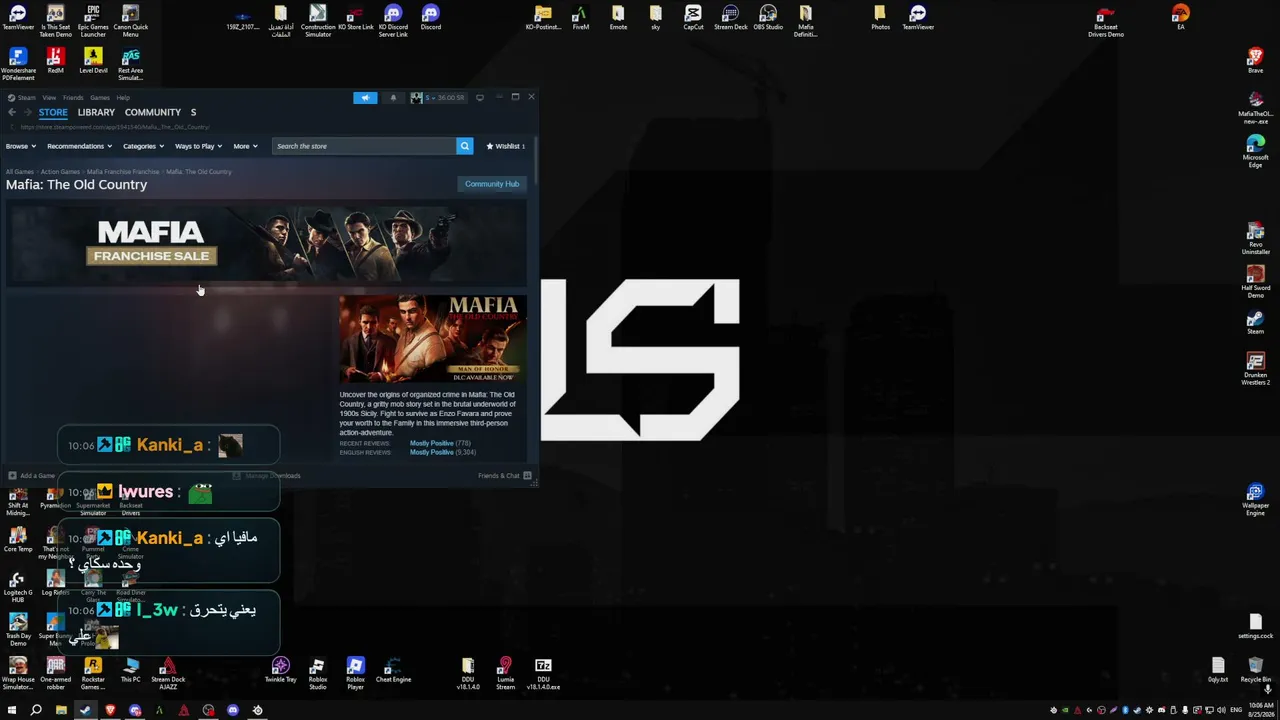Screen dimensions: 1280x720
Task: Open the Canon Quick Menu shortcut
Action: pos(131,20)
